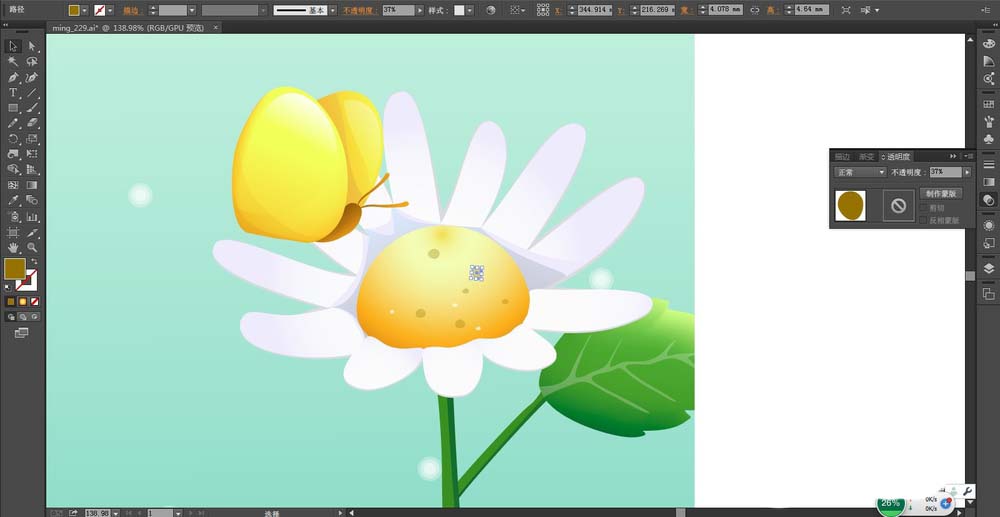Select the Rectangle tool
1000x517 pixels.
[13, 108]
